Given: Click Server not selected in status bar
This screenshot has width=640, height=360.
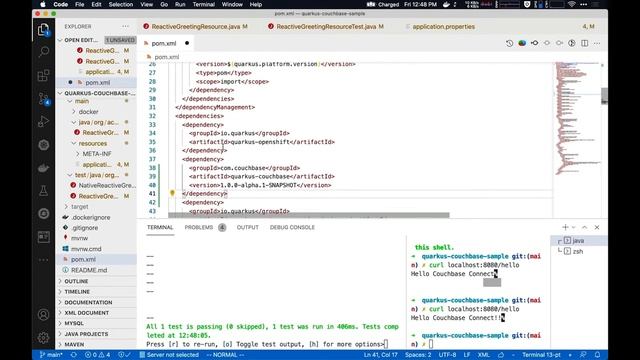Looking at the screenshot, I should [169, 355].
